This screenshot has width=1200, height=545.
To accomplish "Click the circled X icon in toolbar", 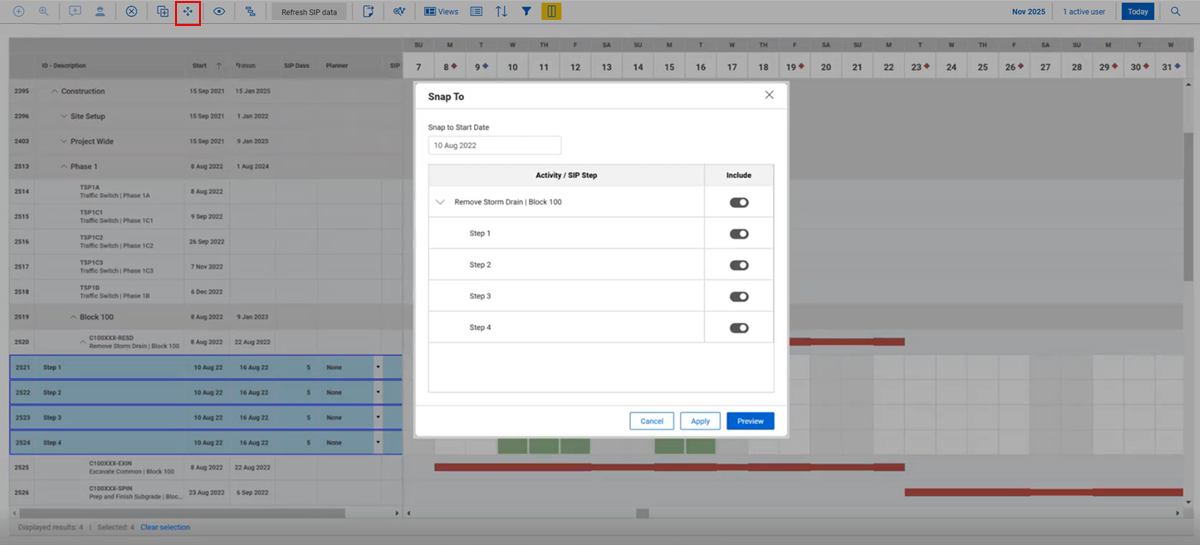I will point(131,12).
